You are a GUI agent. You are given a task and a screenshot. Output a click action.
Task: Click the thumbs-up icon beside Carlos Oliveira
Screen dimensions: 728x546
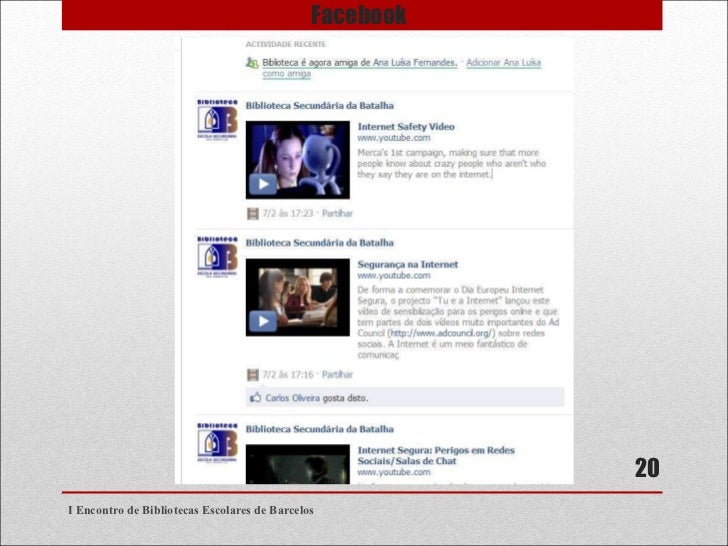(x=255, y=397)
